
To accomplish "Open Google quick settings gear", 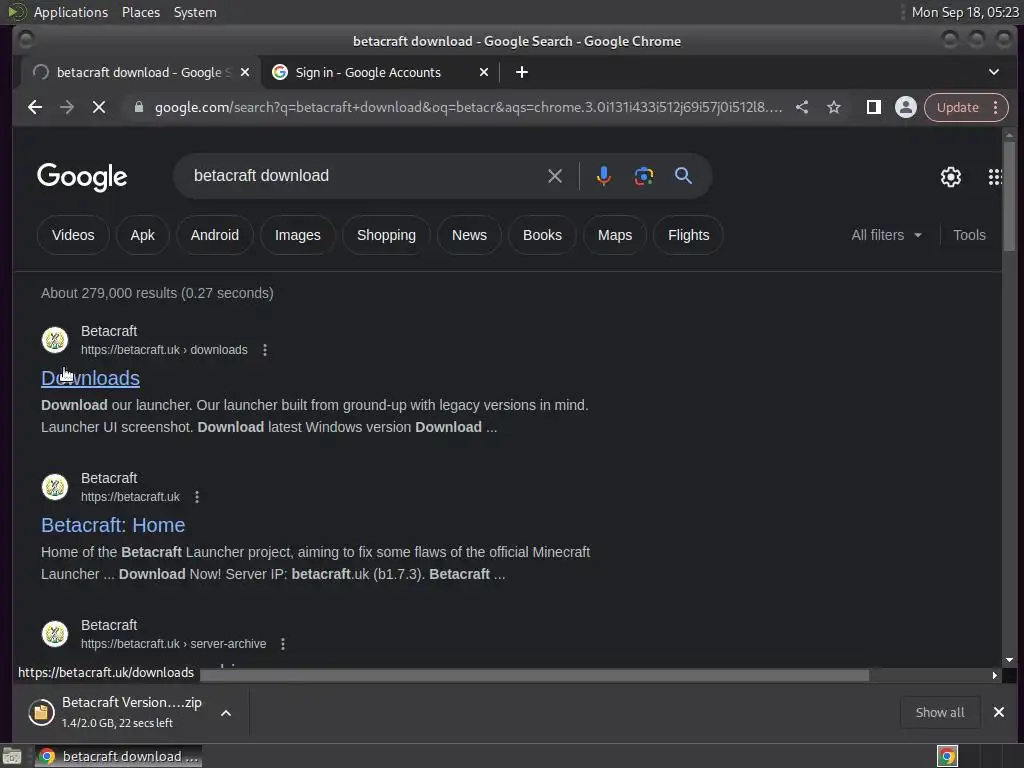I will coord(950,176).
